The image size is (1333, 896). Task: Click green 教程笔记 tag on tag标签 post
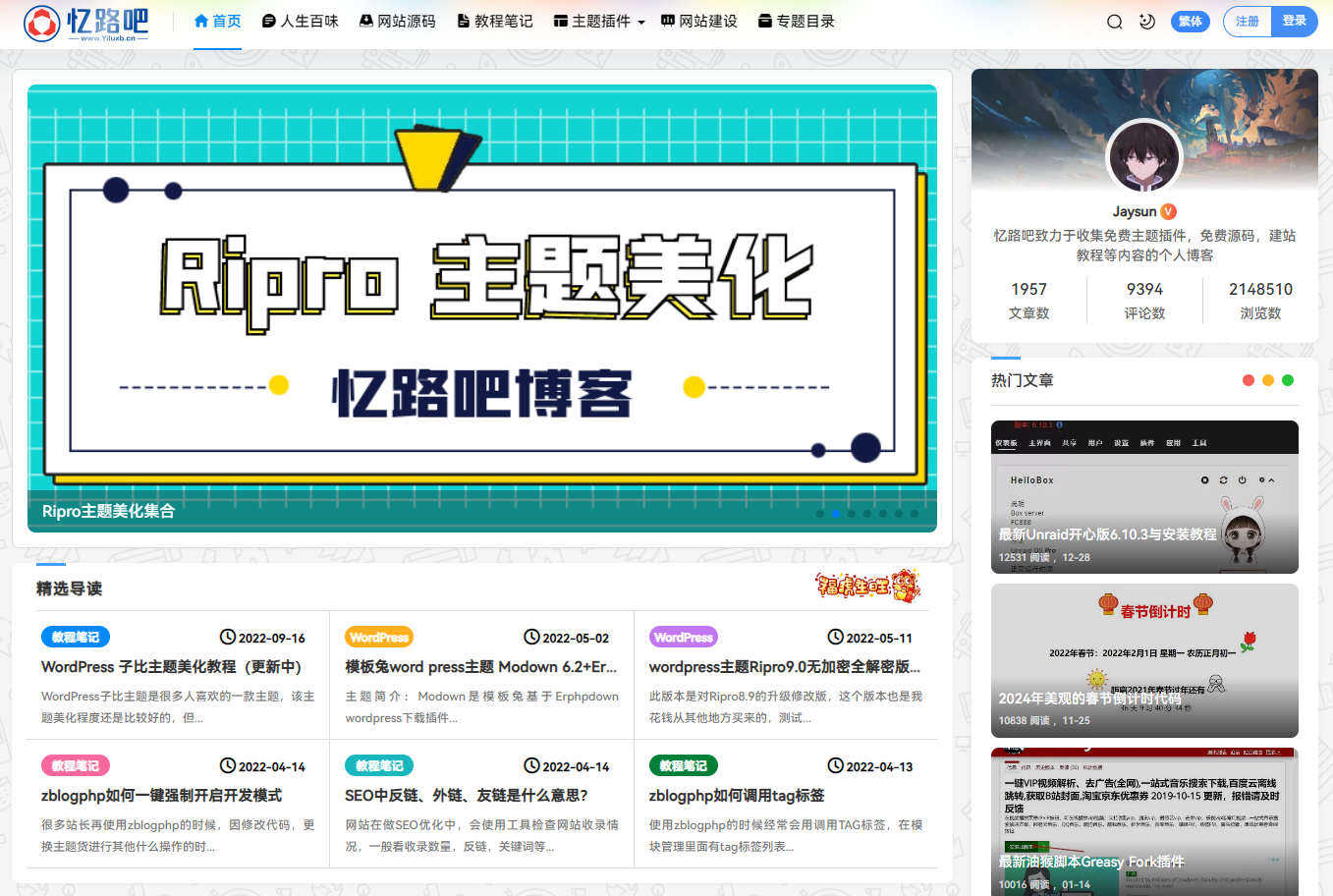(684, 765)
